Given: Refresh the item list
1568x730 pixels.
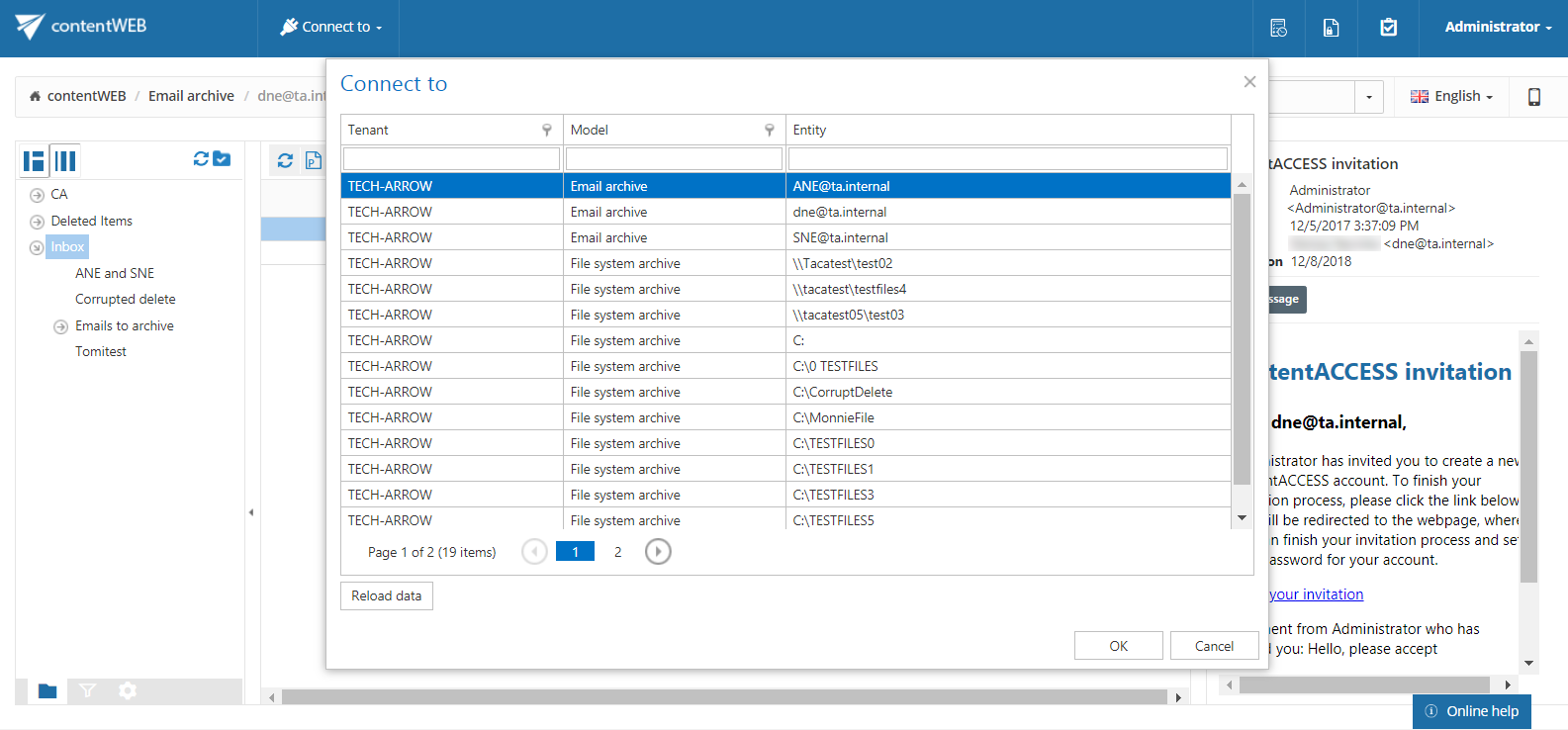Looking at the screenshot, I should [x=285, y=160].
